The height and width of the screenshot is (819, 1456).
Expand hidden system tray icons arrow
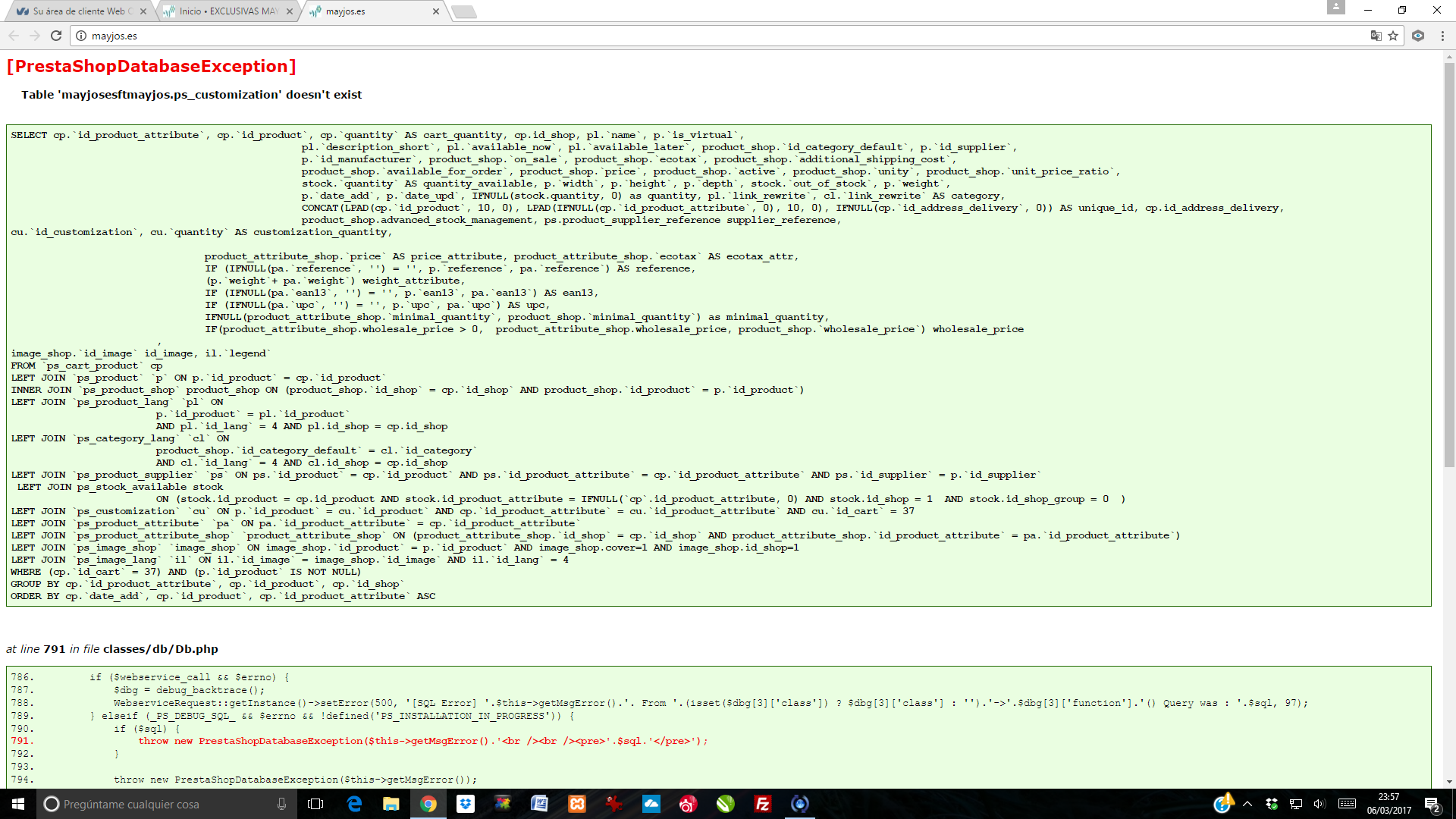click(x=1247, y=804)
